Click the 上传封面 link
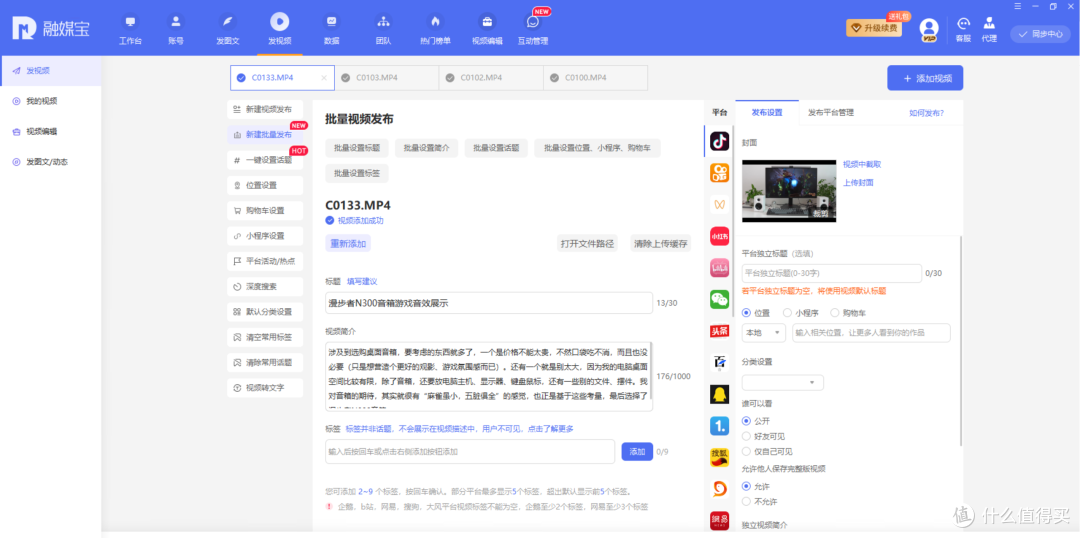 pos(858,183)
